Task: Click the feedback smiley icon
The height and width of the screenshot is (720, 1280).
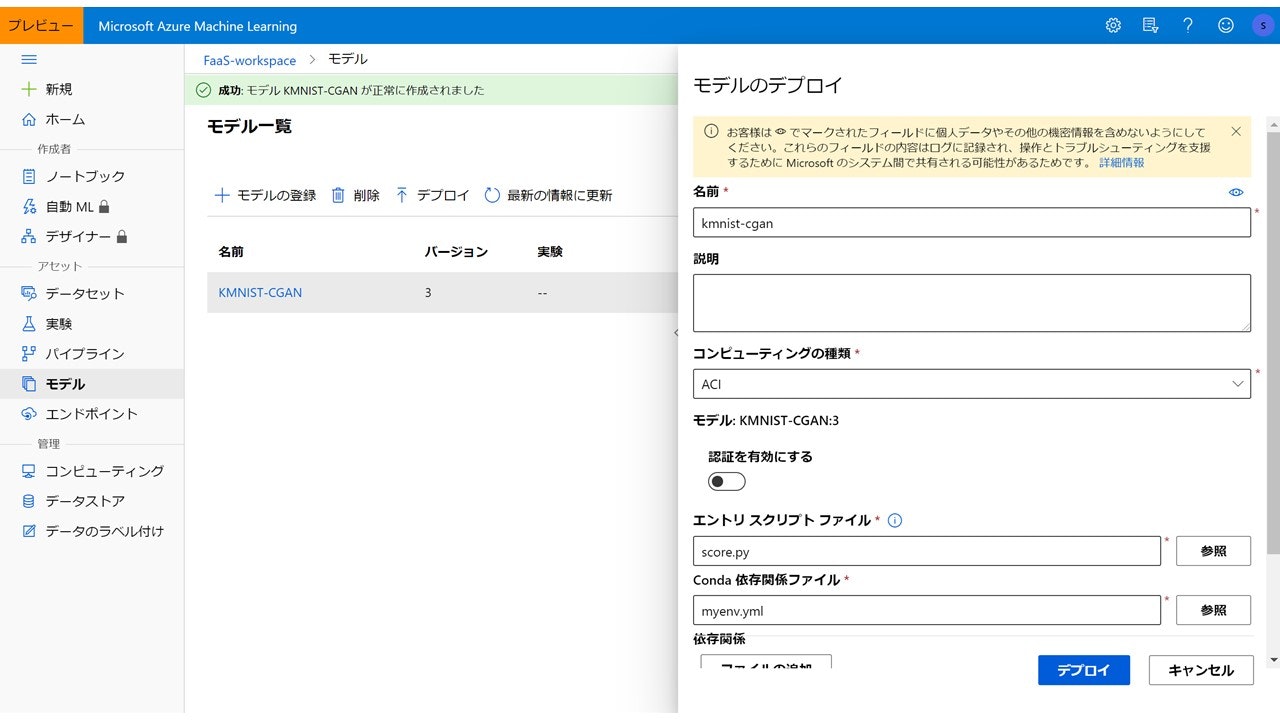Action: tap(1226, 26)
